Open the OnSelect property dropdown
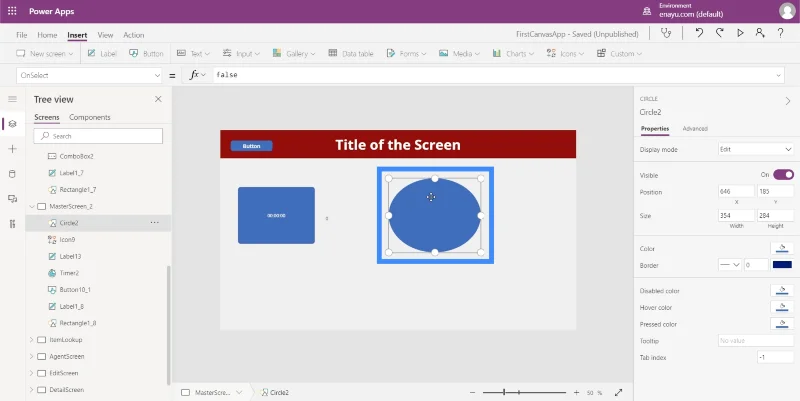The width and height of the screenshot is (800, 401). pyautogui.click(x=89, y=76)
